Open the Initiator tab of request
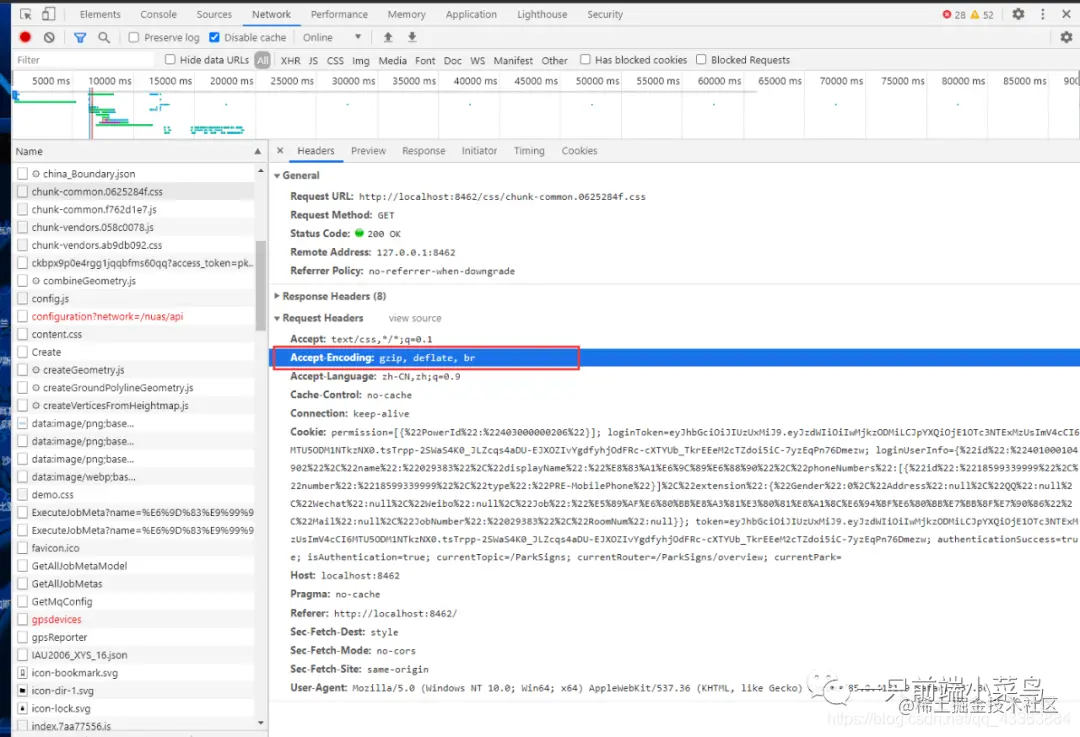The height and width of the screenshot is (737, 1080). 479,150
